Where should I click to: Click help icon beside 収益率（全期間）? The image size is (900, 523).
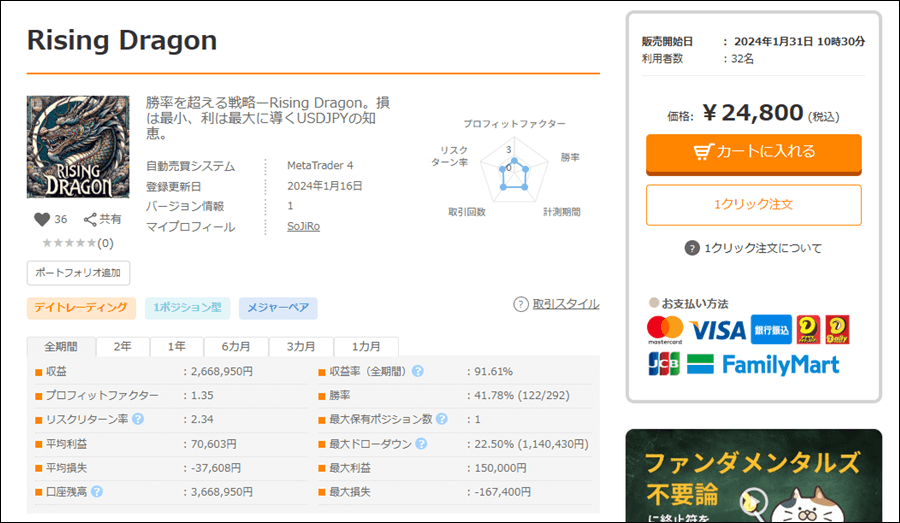coord(417,371)
